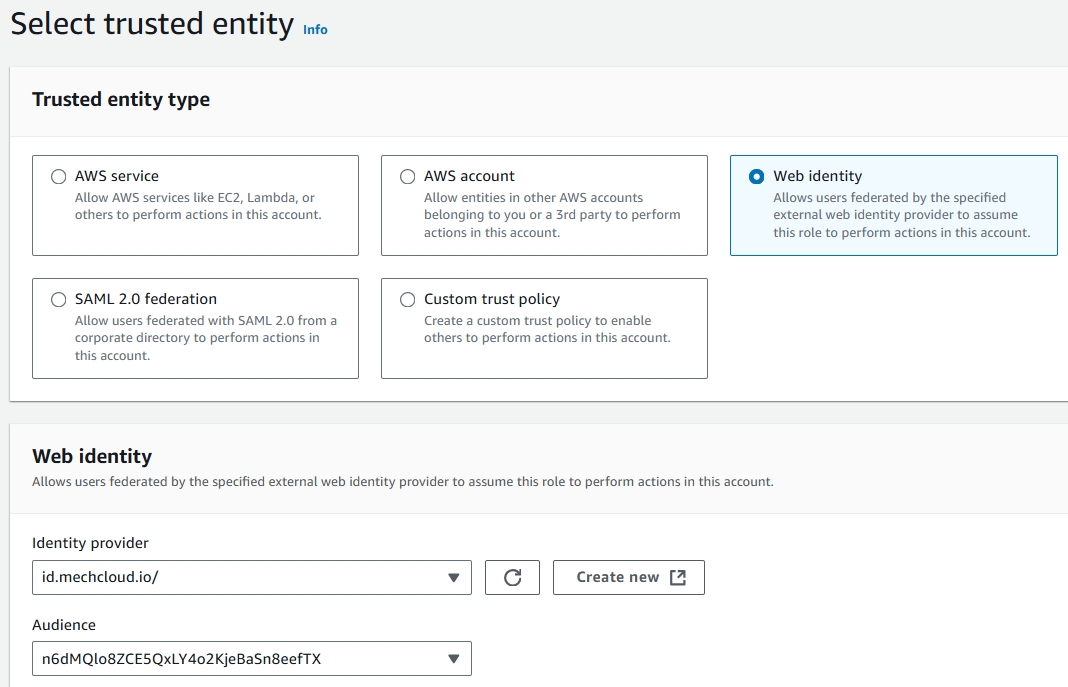
Task: Select the AWS account radio button
Action: (x=408, y=177)
